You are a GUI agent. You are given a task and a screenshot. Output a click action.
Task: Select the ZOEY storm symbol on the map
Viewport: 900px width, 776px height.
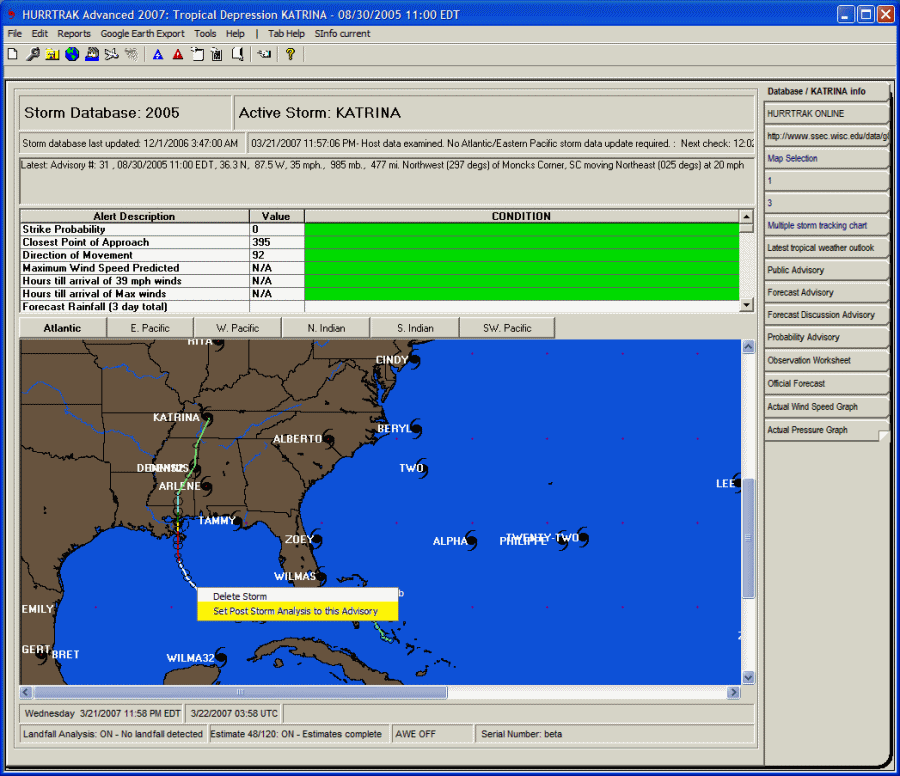point(316,540)
